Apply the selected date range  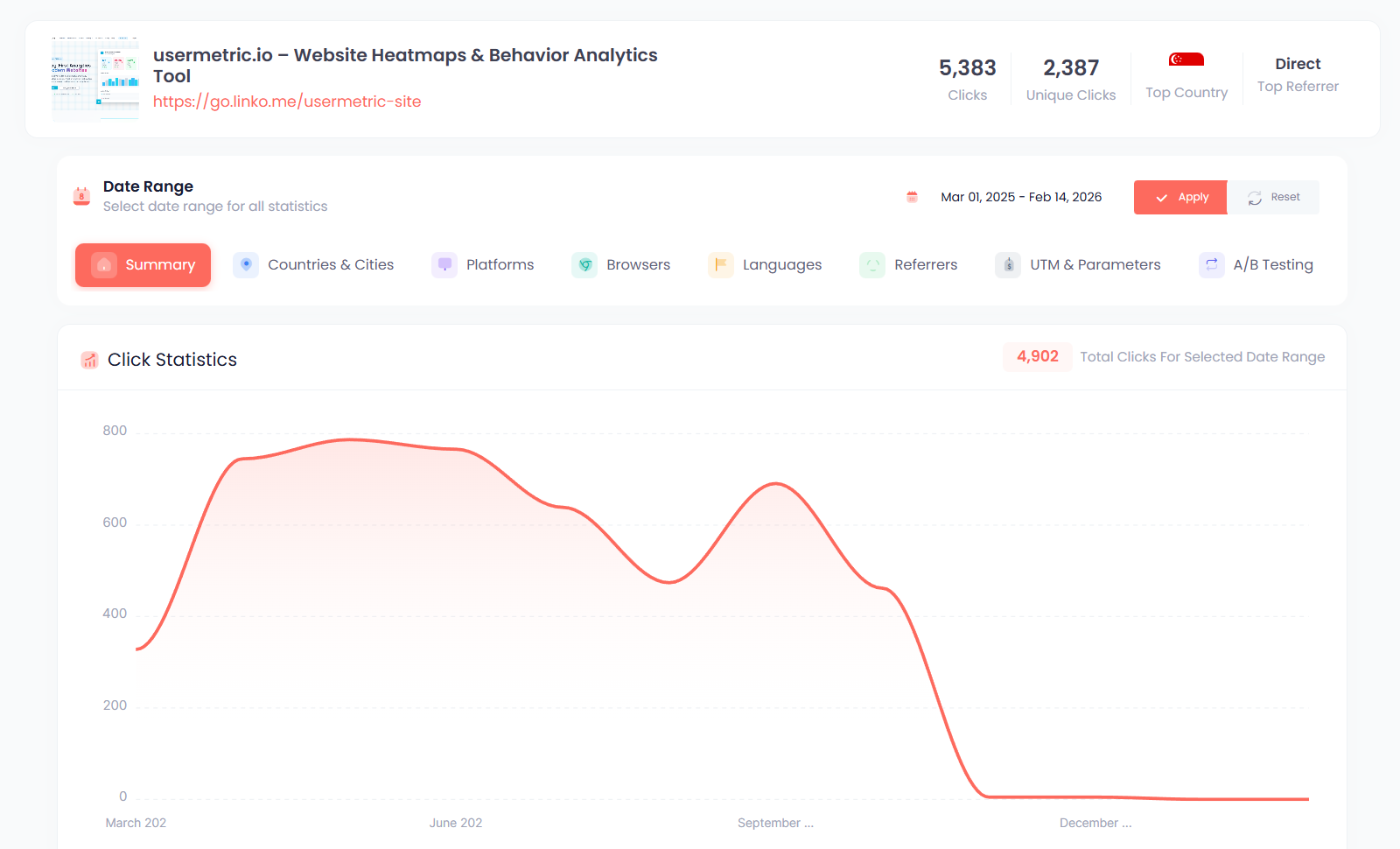click(x=1179, y=197)
